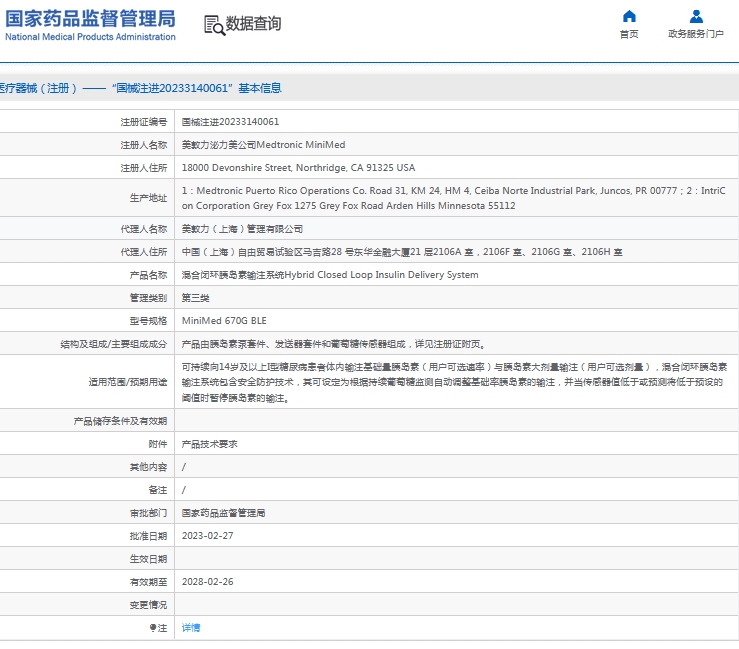Click the model spec MiniMed 670G BLE
The image size is (739, 649).
click(224, 321)
